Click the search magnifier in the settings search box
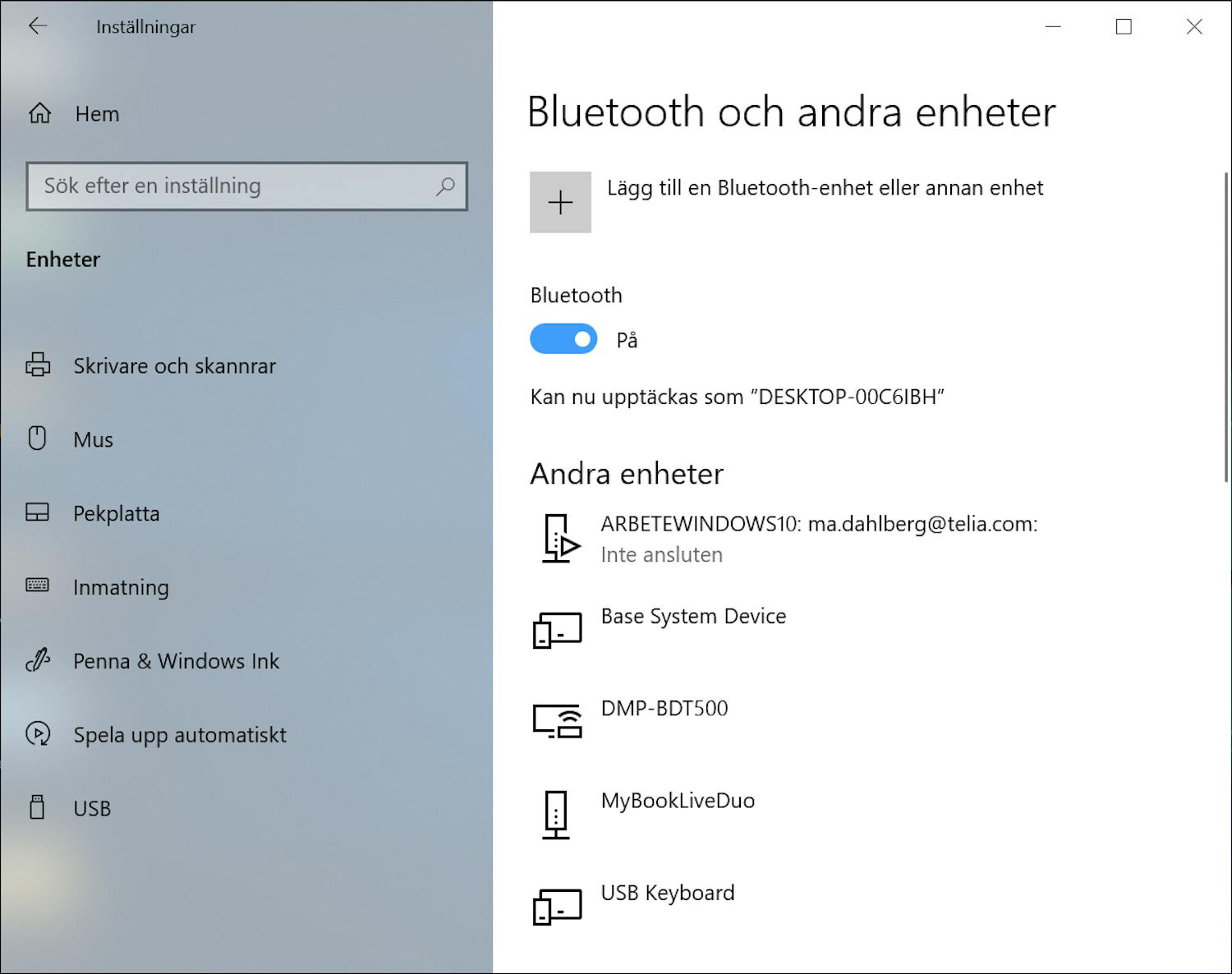This screenshot has height=974, width=1232. point(444,186)
